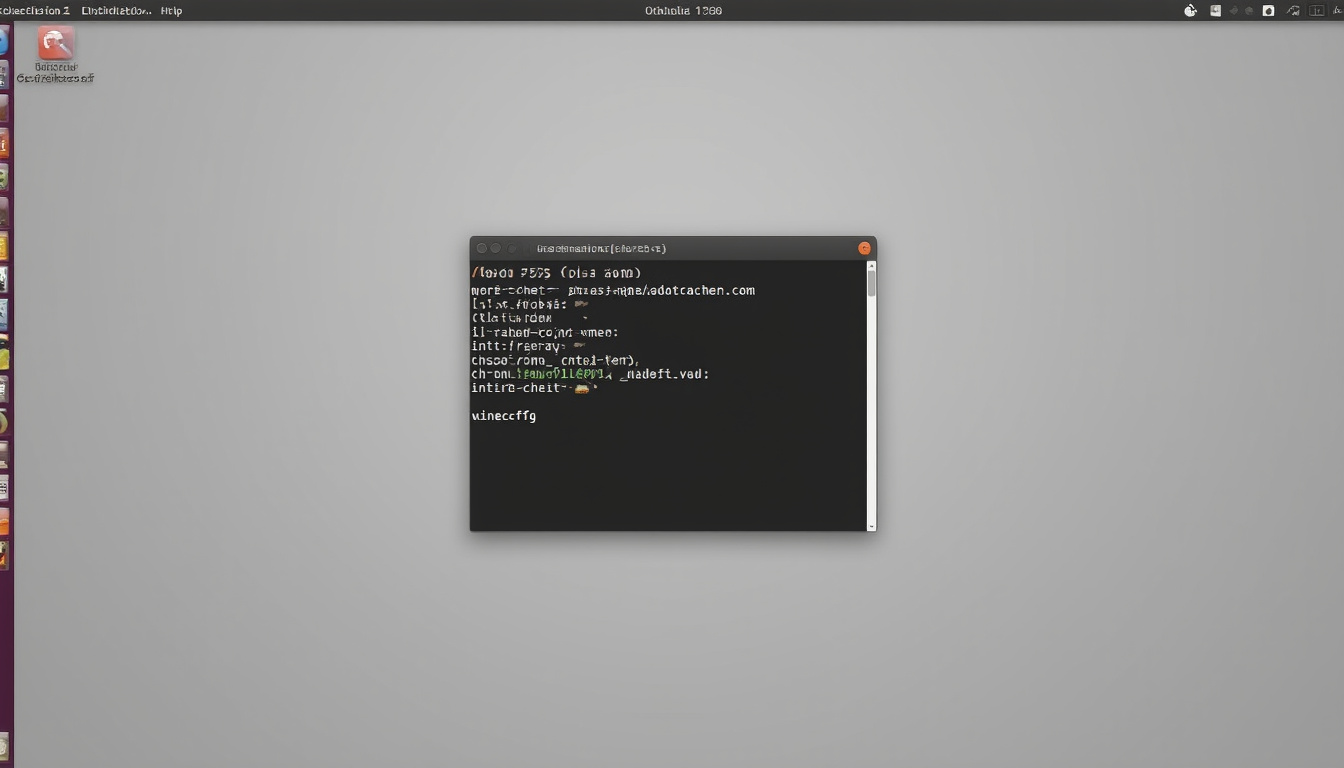Open the network signal indicator in the tray
The image size is (1344, 768).
(1293, 11)
